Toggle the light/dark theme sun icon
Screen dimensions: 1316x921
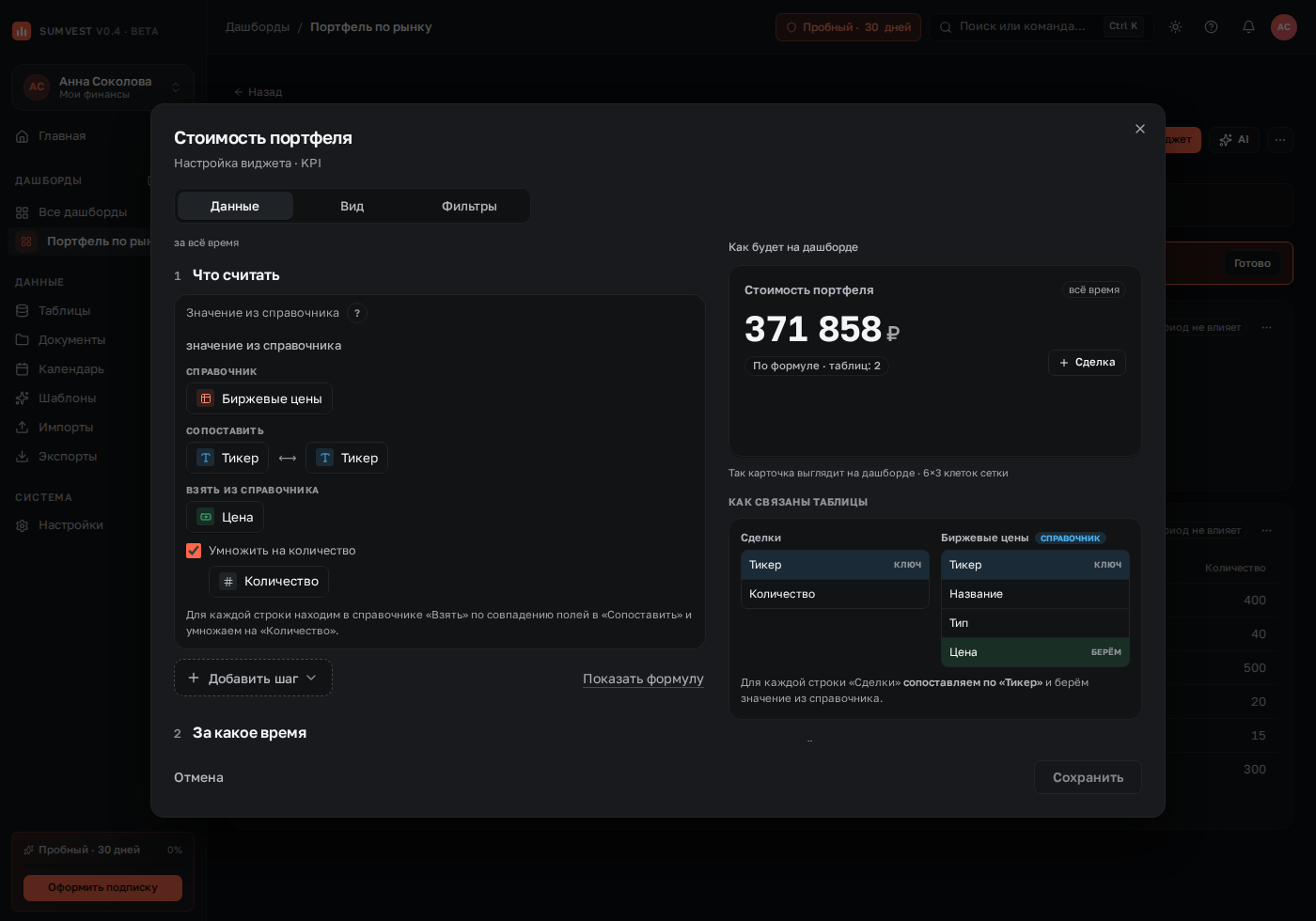(1175, 27)
